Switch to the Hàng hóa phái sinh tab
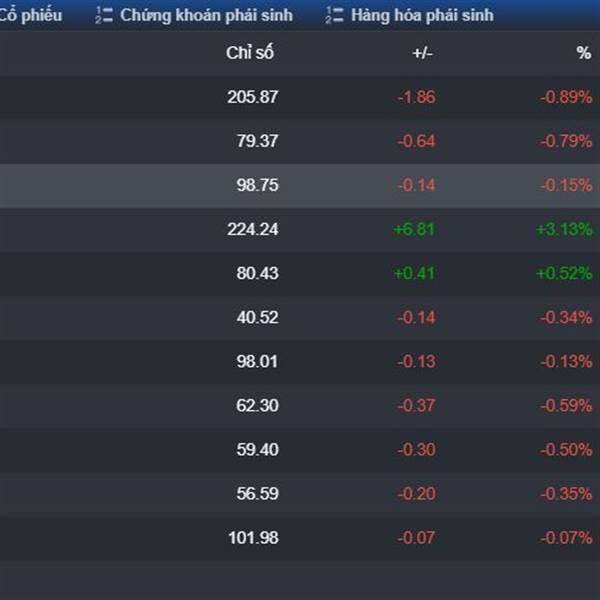This screenshot has width=600, height=600. [x=409, y=15]
